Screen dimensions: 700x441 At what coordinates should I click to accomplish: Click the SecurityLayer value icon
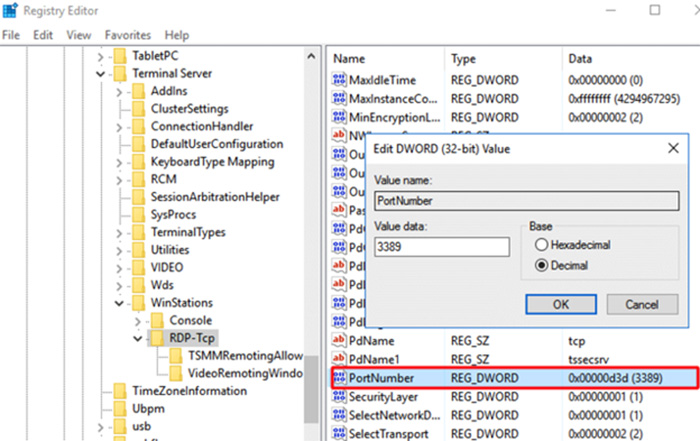pos(338,397)
